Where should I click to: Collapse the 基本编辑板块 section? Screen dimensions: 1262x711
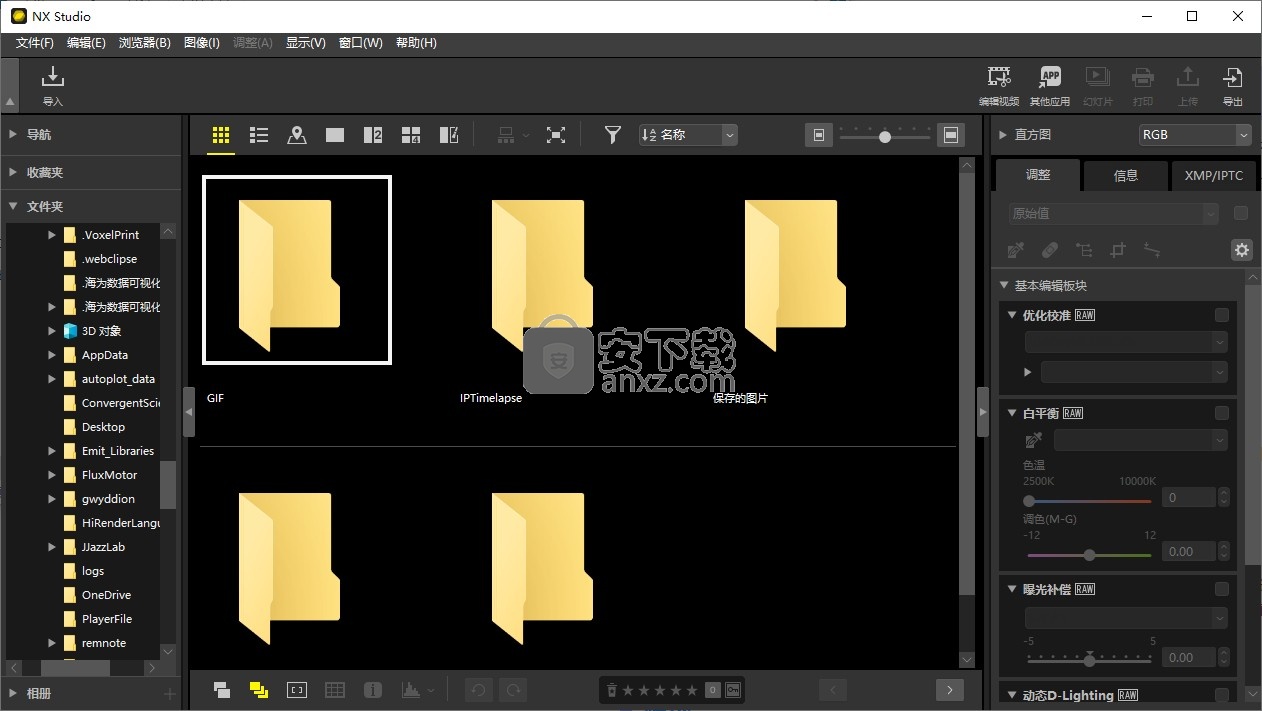[x=1005, y=285]
